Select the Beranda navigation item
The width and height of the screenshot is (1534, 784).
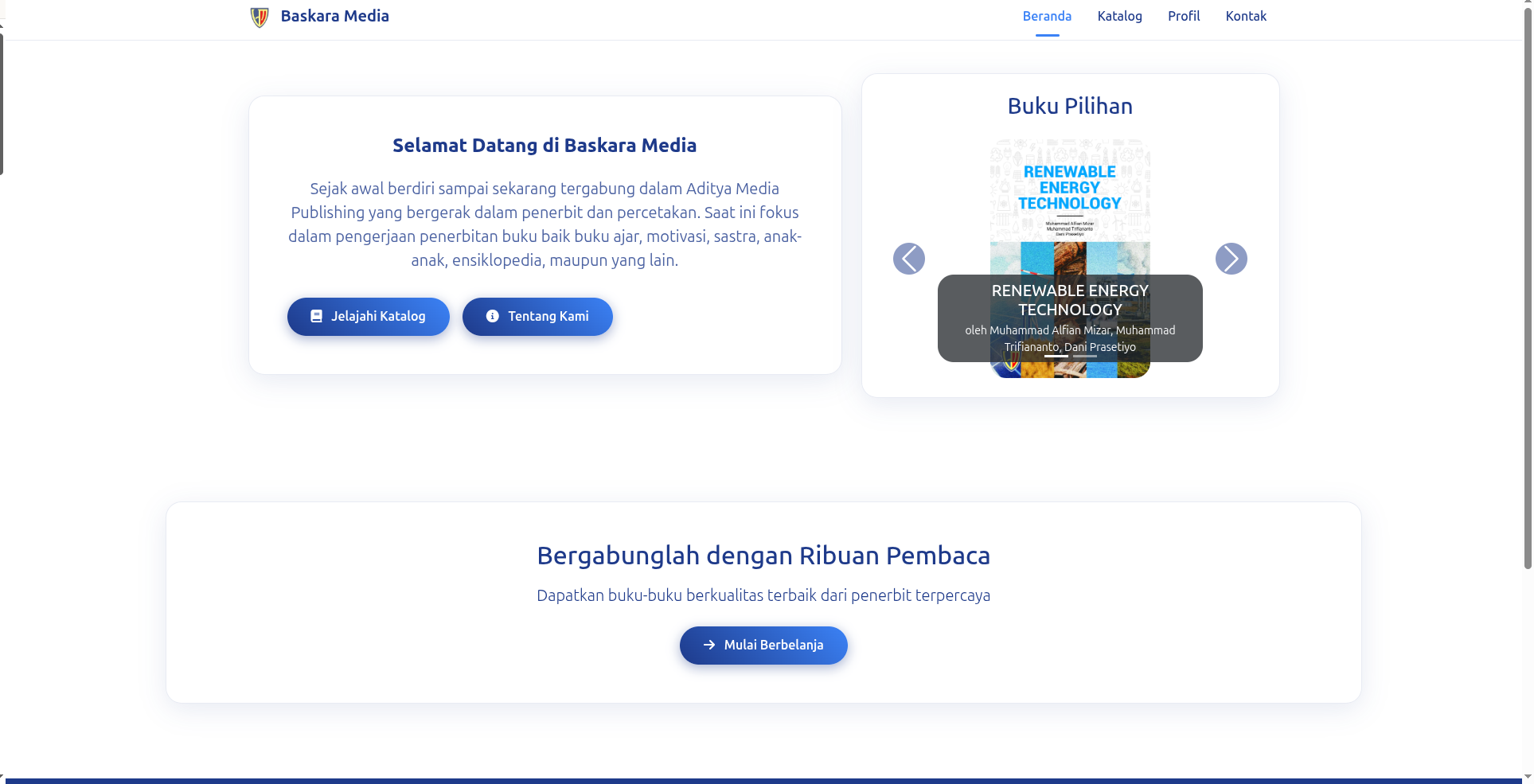click(x=1047, y=16)
